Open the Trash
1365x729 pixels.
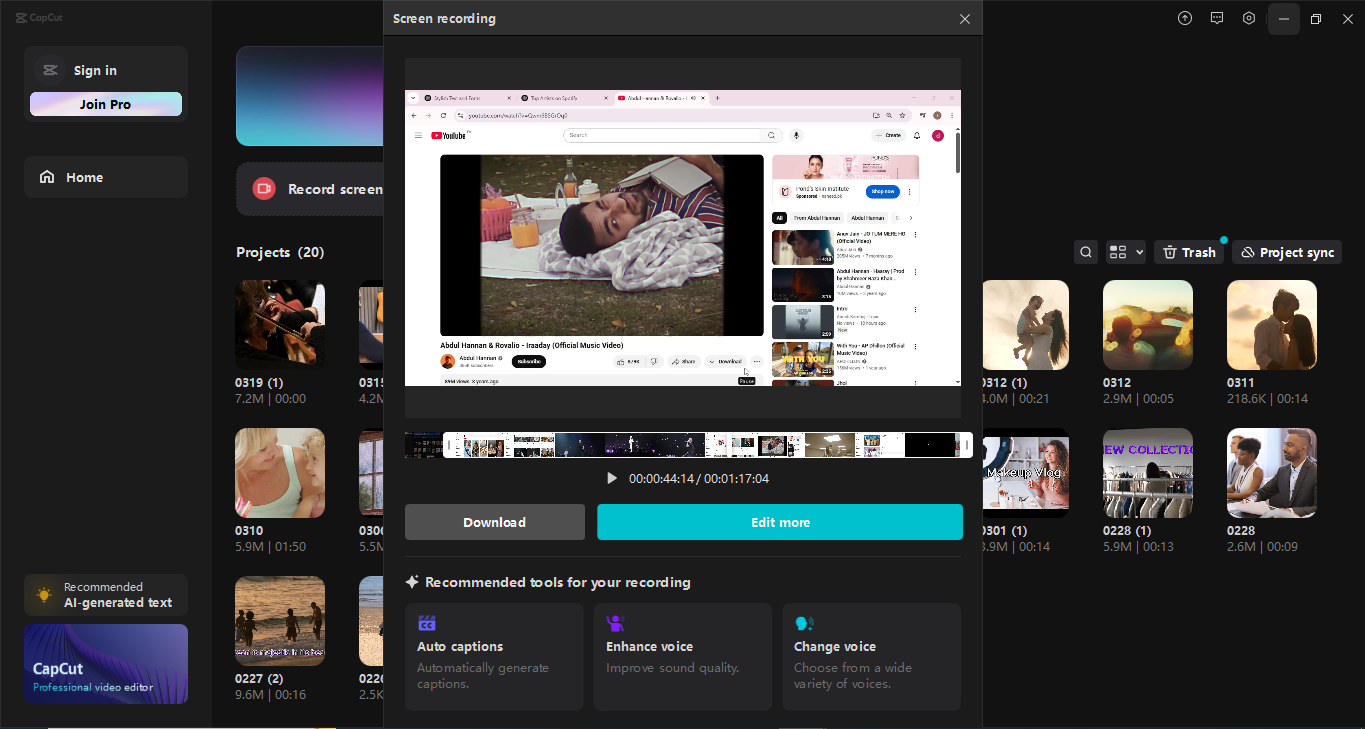point(1188,251)
